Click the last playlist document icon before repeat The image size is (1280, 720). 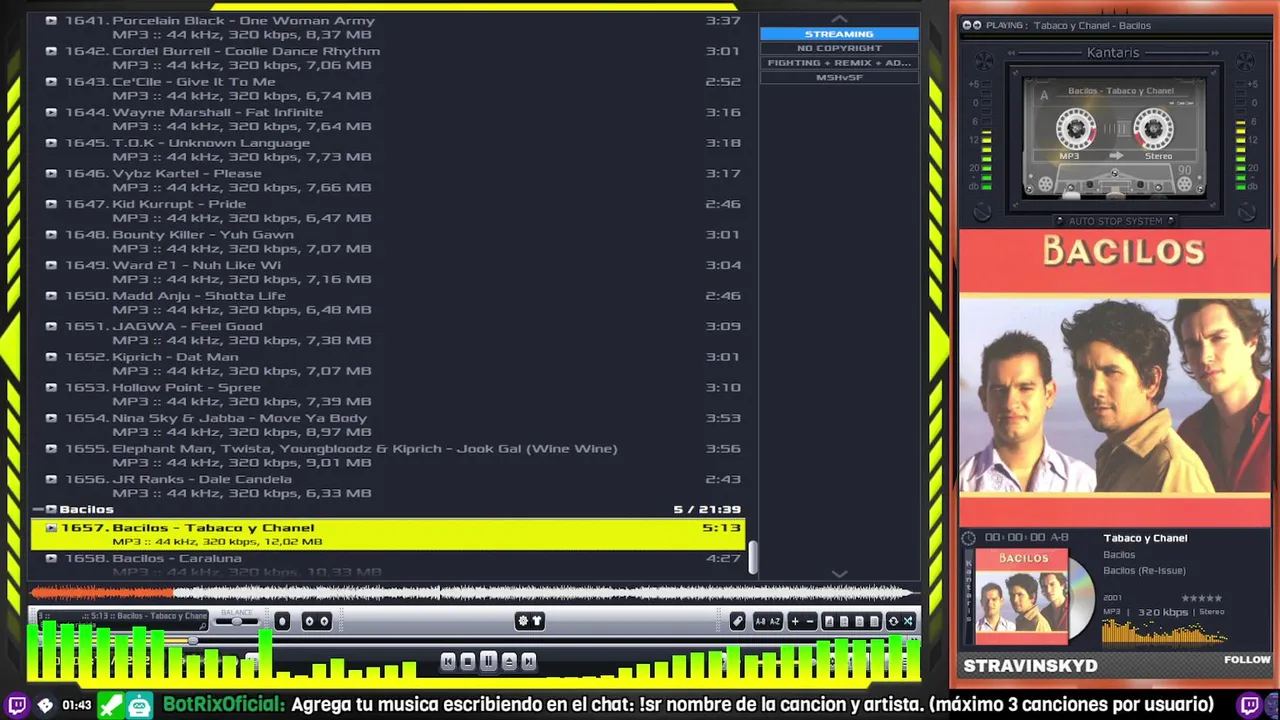874,621
